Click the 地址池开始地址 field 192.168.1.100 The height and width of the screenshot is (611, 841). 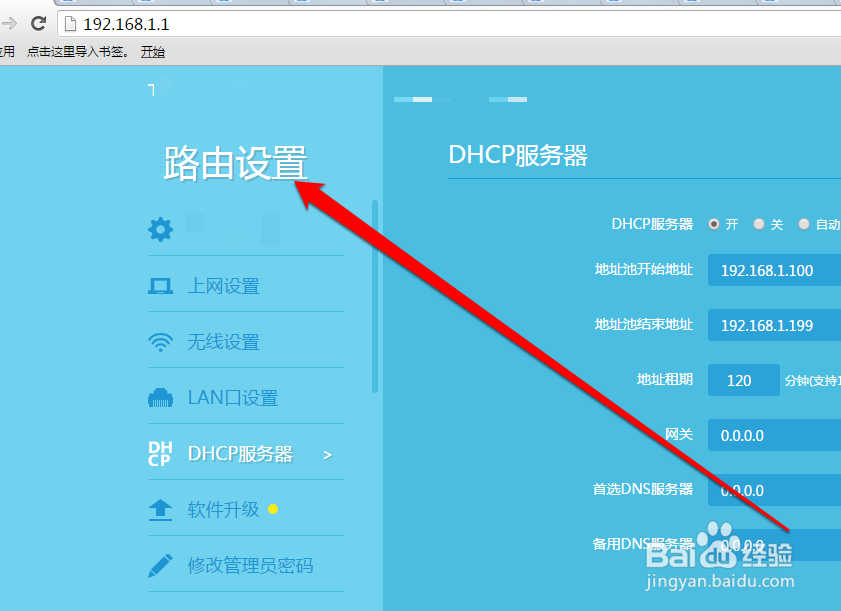774,270
